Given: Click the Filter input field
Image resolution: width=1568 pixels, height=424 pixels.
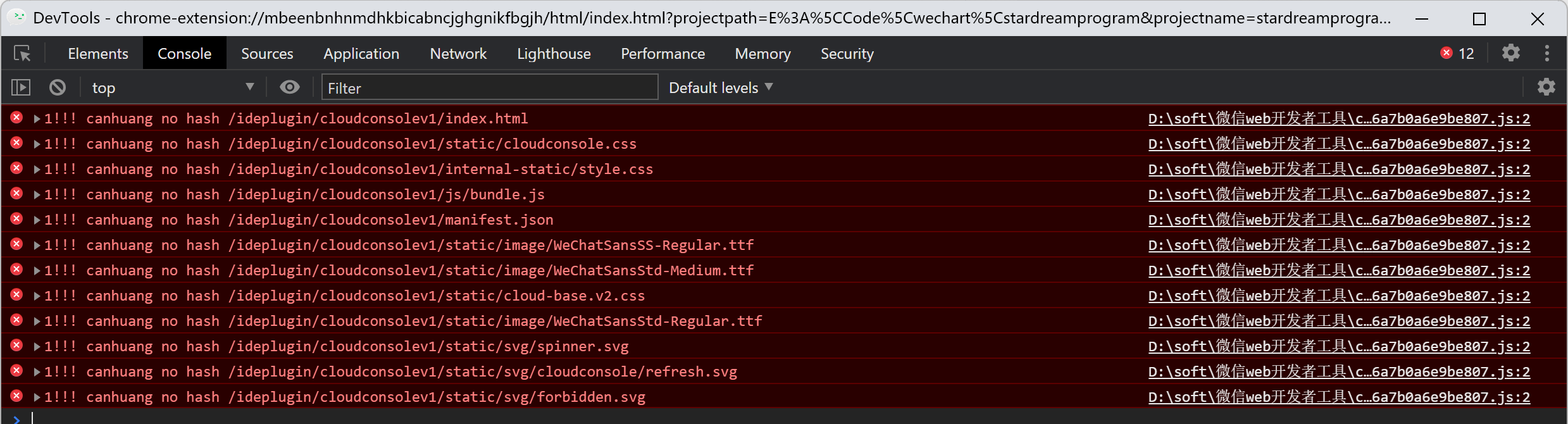Looking at the screenshot, I should (x=489, y=88).
